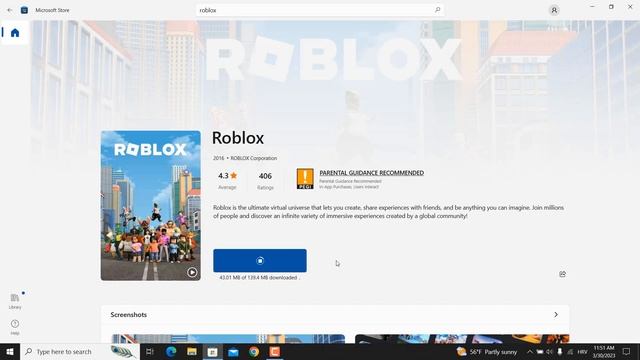Open the Roblox poster image
This screenshot has width=640, height=360.
click(x=151, y=205)
